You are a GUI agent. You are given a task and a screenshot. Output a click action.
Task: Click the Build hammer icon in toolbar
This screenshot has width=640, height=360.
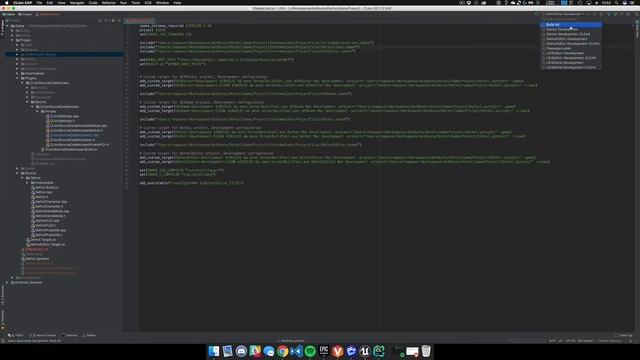click(x=537, y=14)
